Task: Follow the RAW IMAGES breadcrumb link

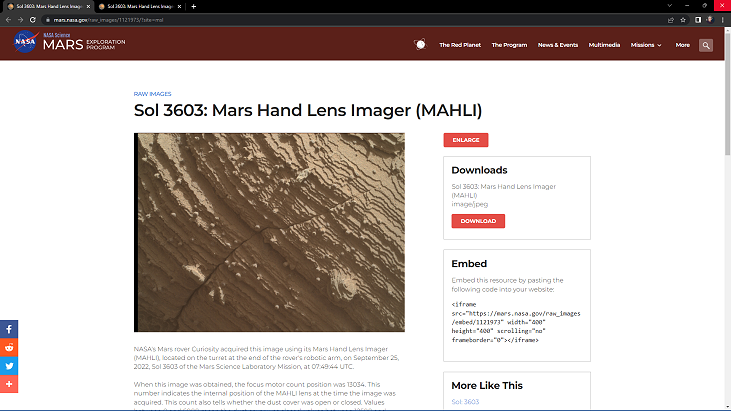Action: click(152, 94)
